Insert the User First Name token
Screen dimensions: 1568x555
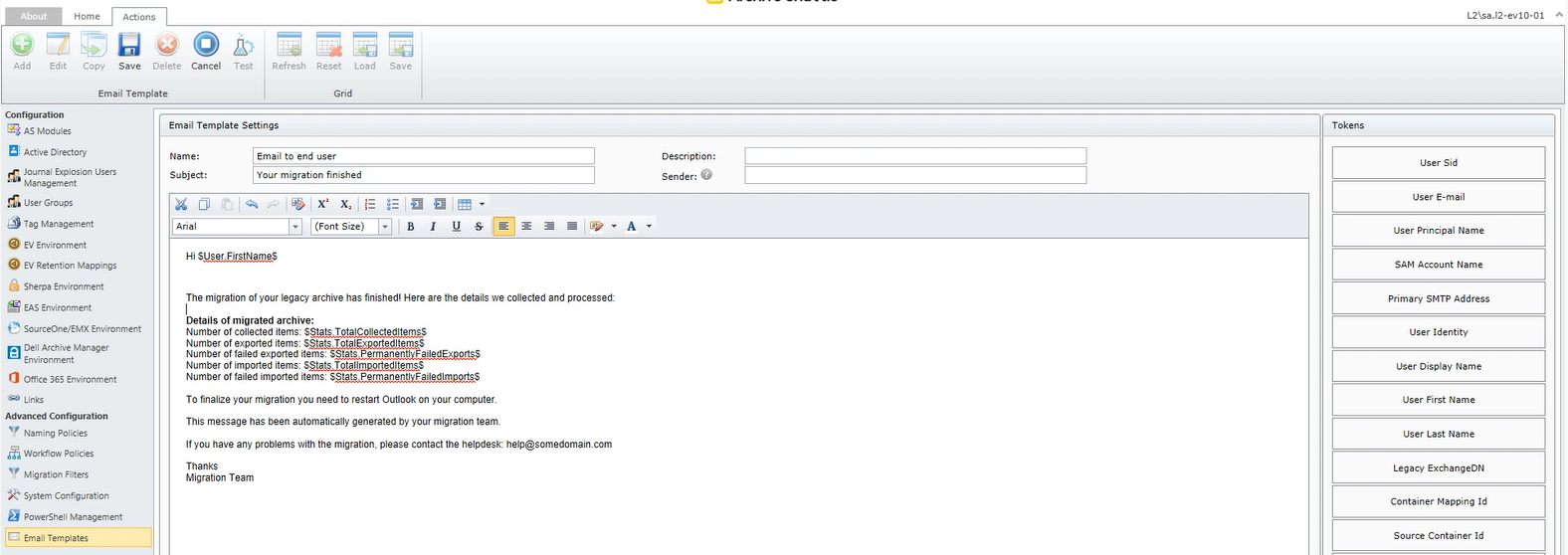pos(1438,400)
